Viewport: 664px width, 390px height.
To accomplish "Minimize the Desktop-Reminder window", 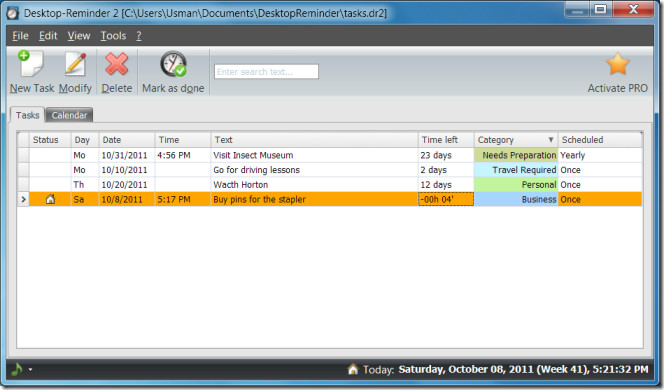I will [578, 9].
